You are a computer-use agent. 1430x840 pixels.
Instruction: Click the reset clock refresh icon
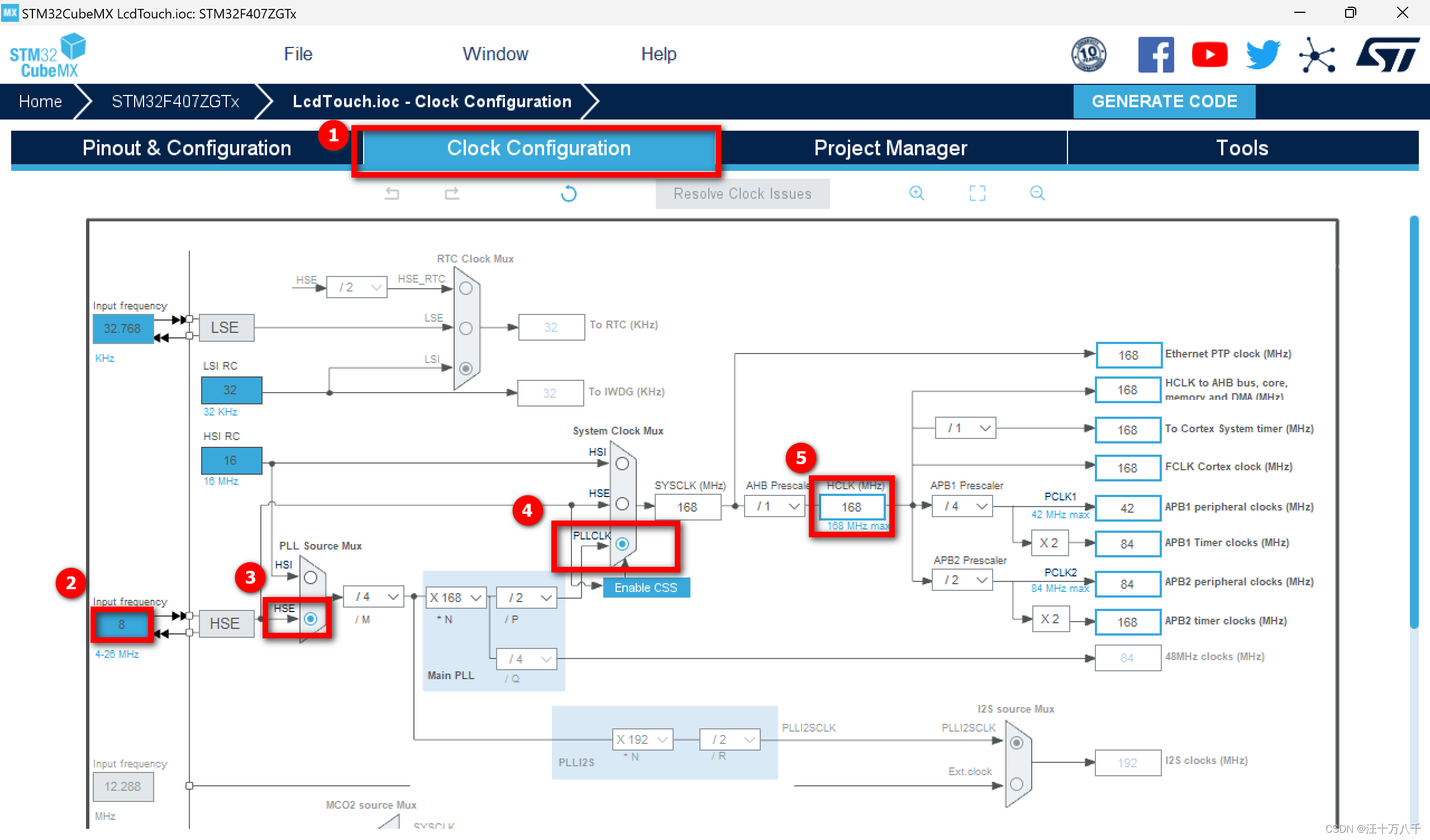point(569,194)
